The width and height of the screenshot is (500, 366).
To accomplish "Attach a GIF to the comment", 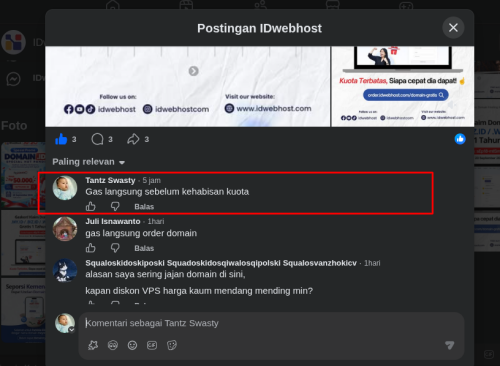I will tap(152, 345).
